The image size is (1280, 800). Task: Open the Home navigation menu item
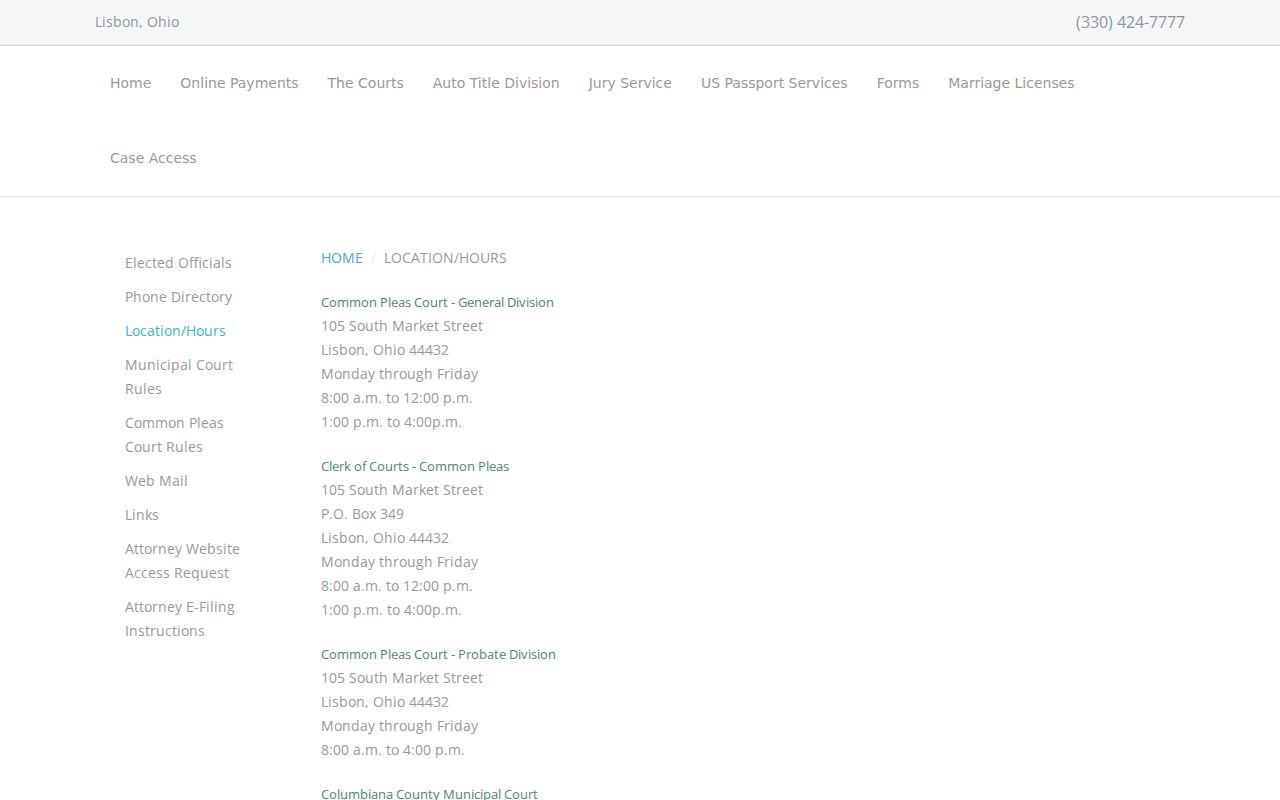pyautogui.click(x=130, y=83)
